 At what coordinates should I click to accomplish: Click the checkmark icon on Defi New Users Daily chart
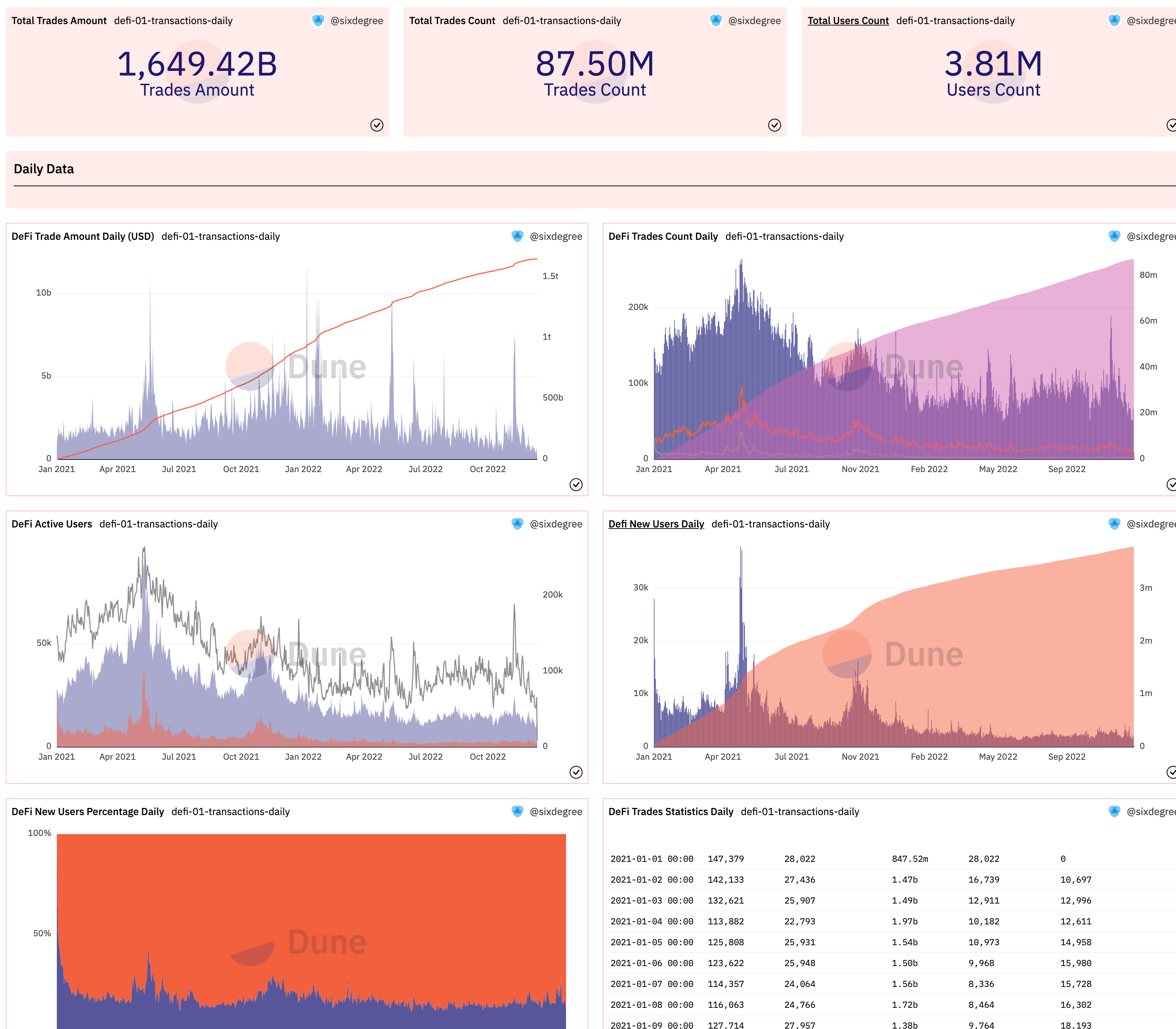point(1172,772)
